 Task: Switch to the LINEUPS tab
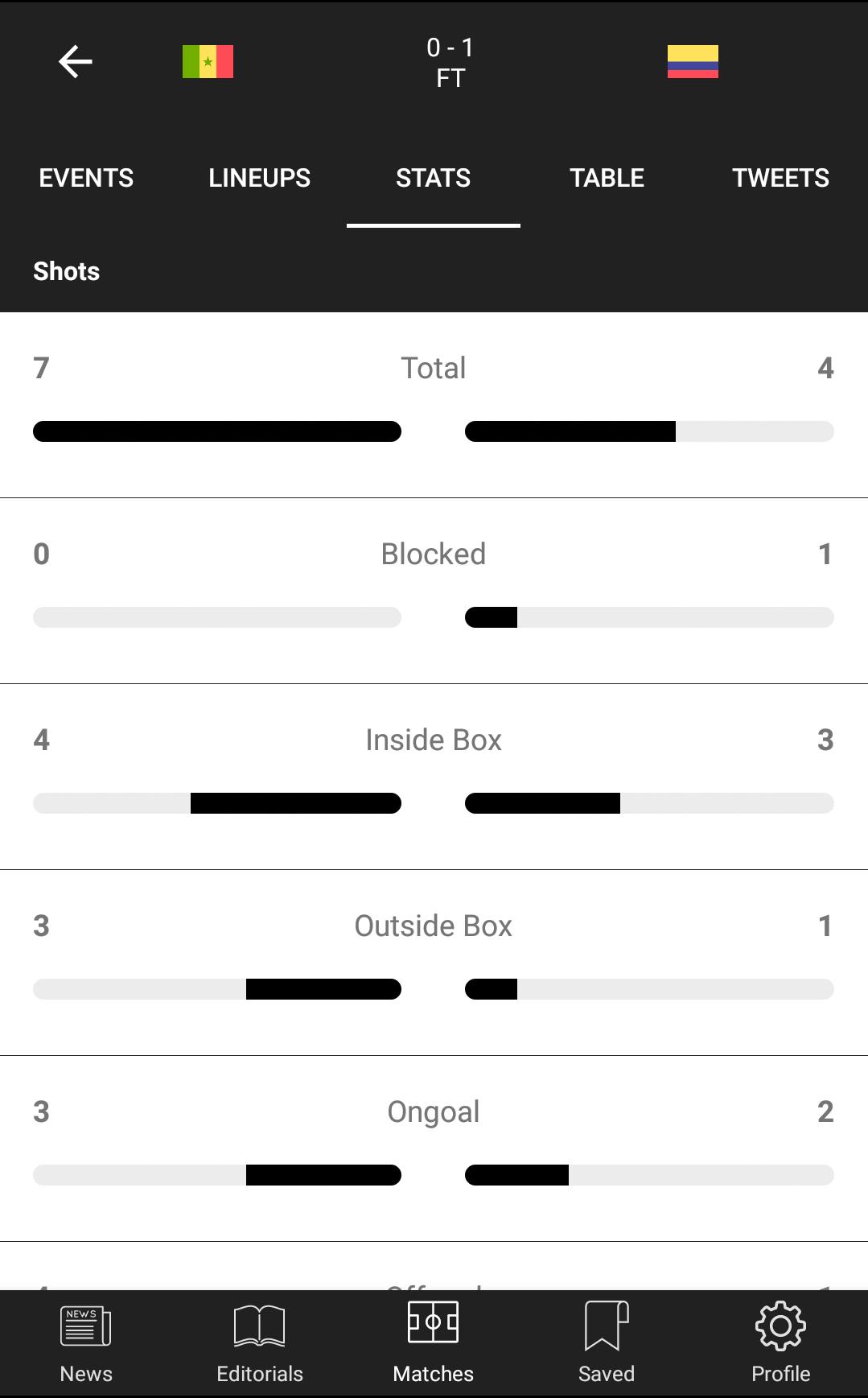(x=259, y=178)
